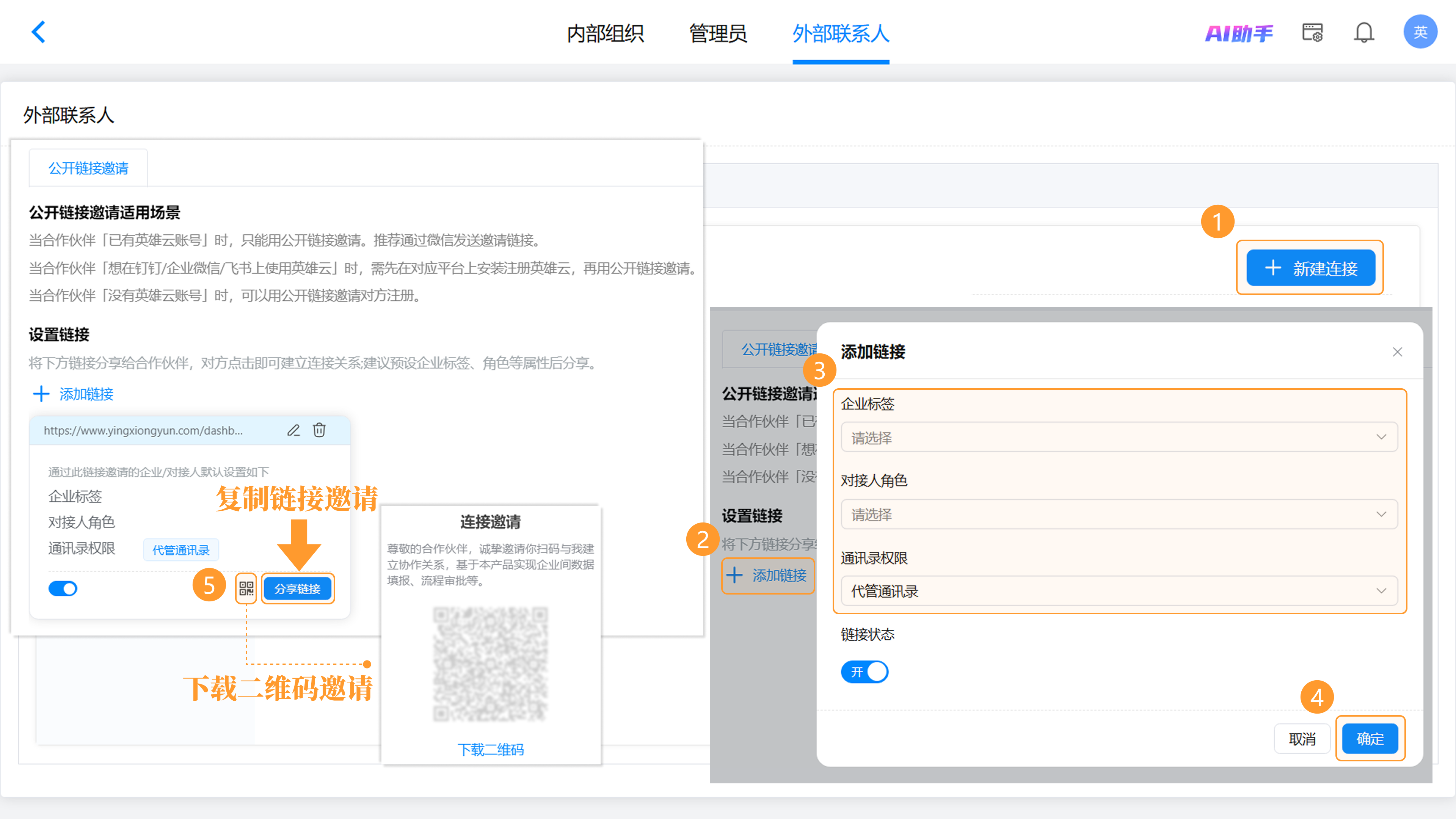Expand the 对接人角色 dropdown
This screenshot has width=1456, height=819.
[1119, 514]
